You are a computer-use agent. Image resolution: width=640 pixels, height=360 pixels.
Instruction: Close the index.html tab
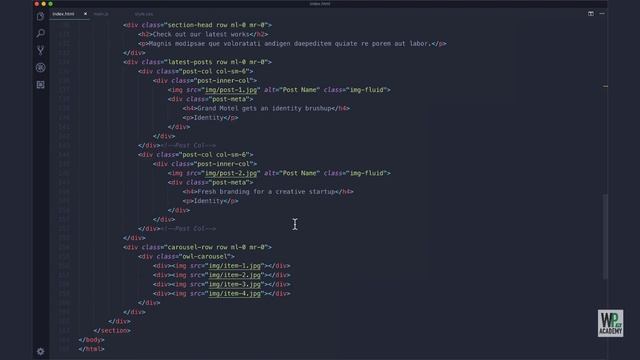click(85, 14)
